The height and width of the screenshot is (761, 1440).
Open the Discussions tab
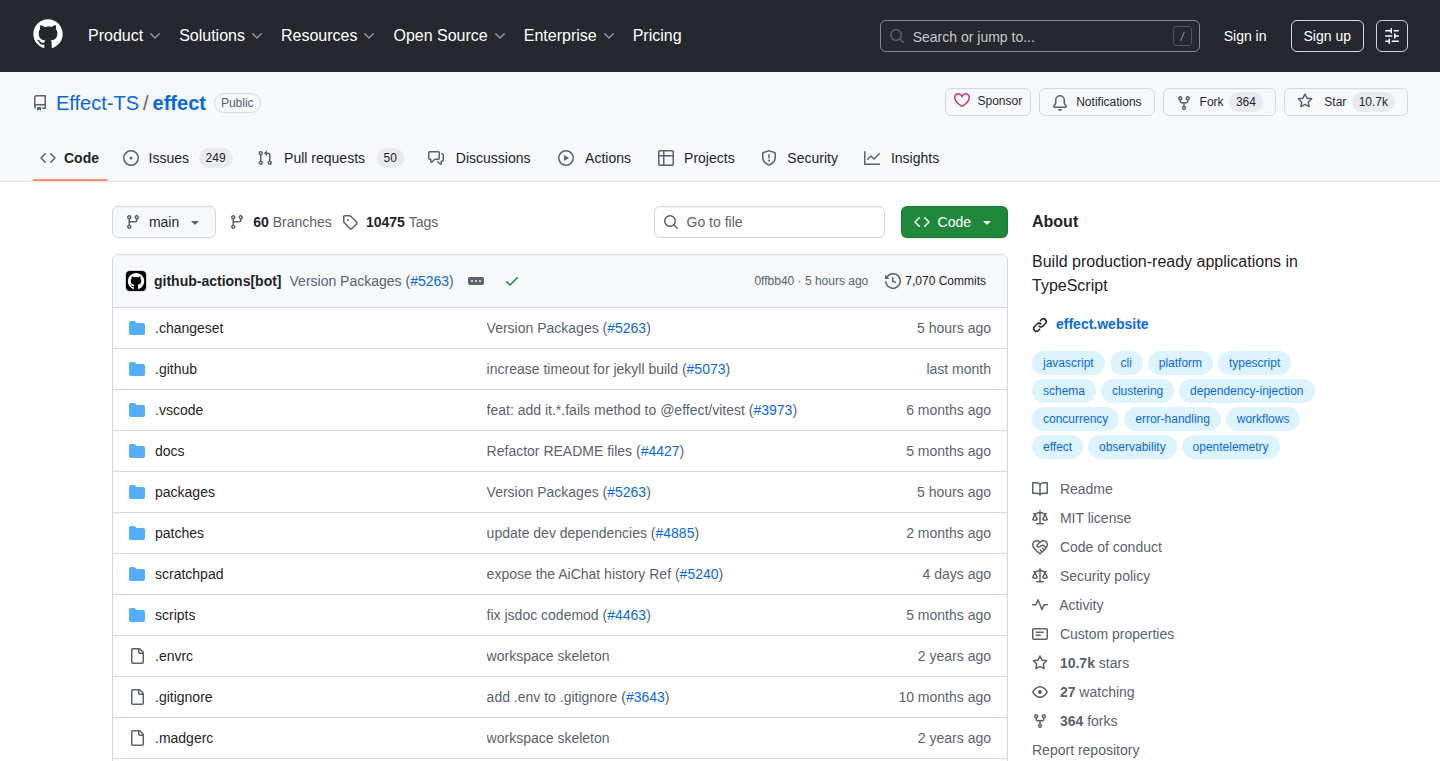[x=479, y=158]
